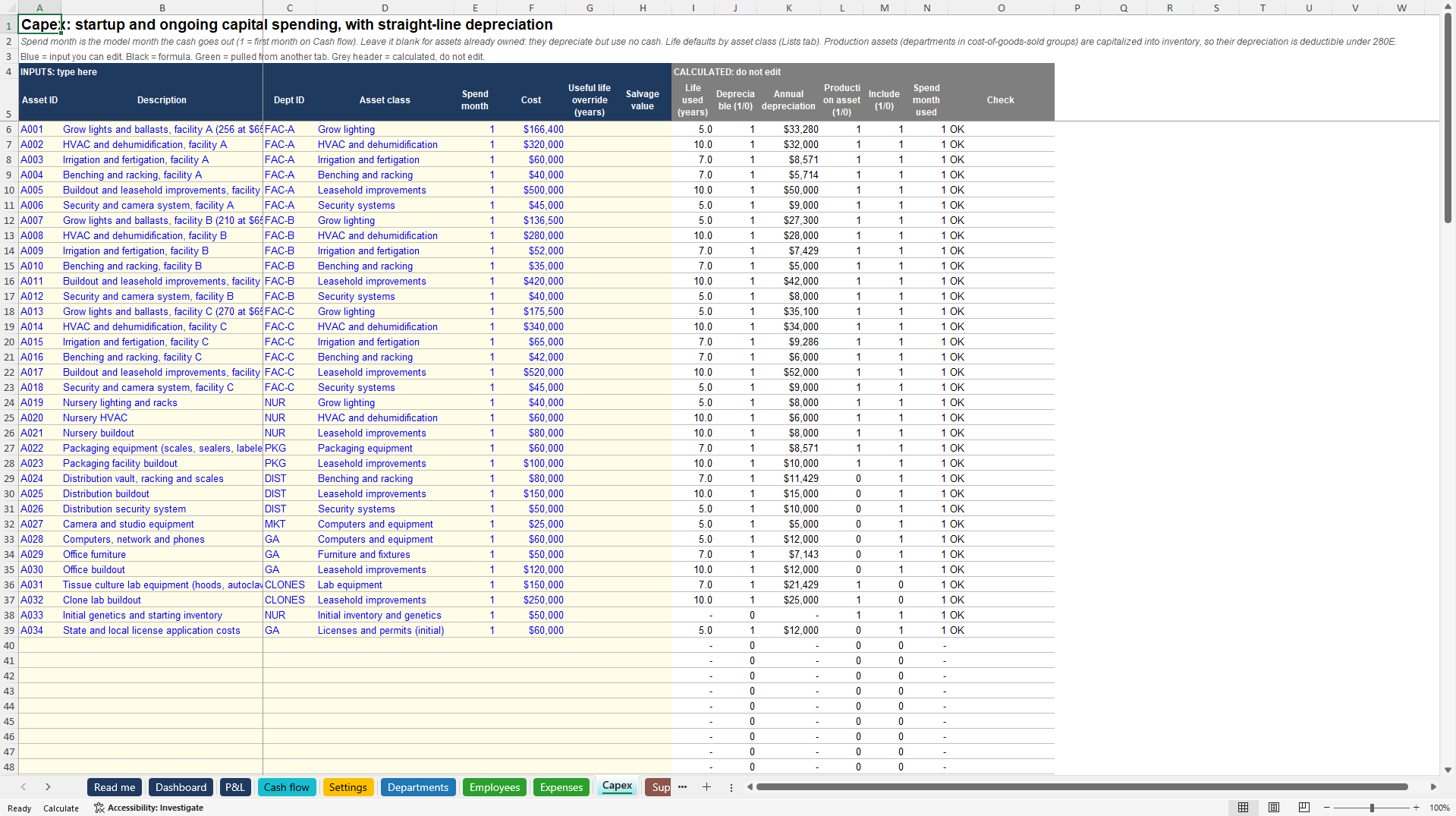Viewport: 1456px width, 816px height.
Task: Click Dept ID 'MKT' cell
Action: click(289, 524)
